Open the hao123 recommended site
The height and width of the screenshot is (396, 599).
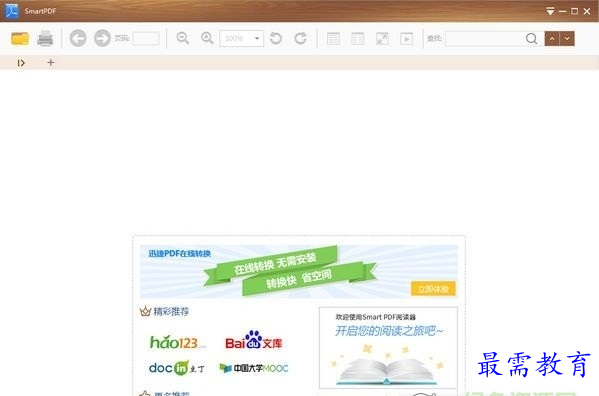coord(178,343)
